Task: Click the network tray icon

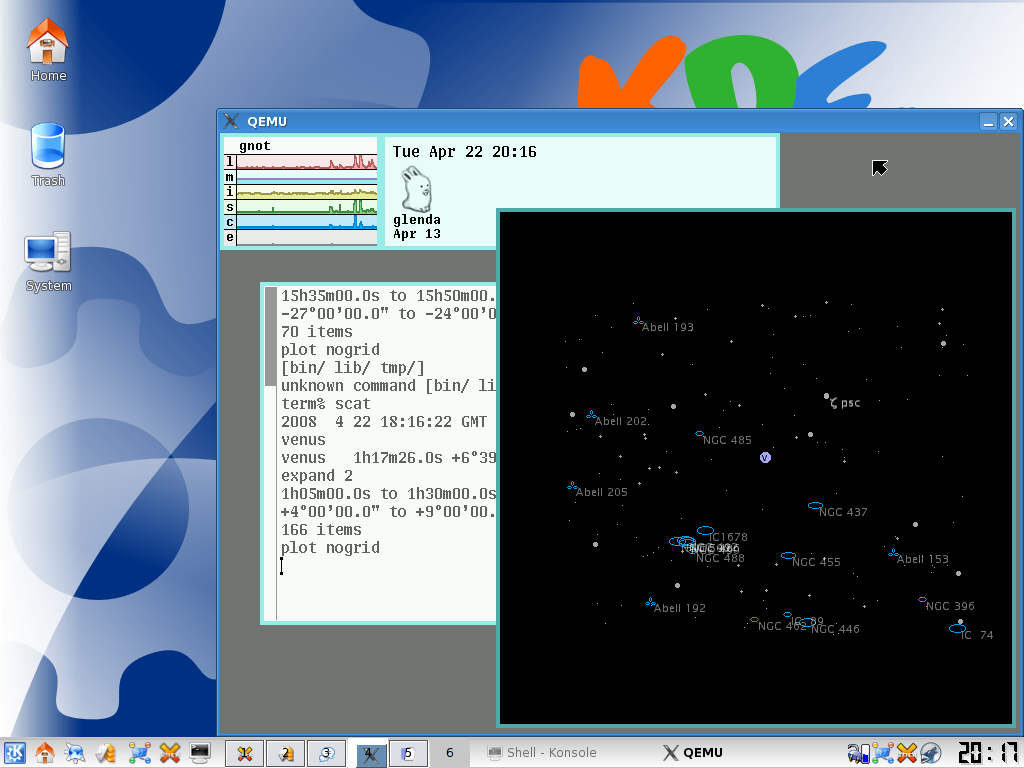Action: pos(883,753)
